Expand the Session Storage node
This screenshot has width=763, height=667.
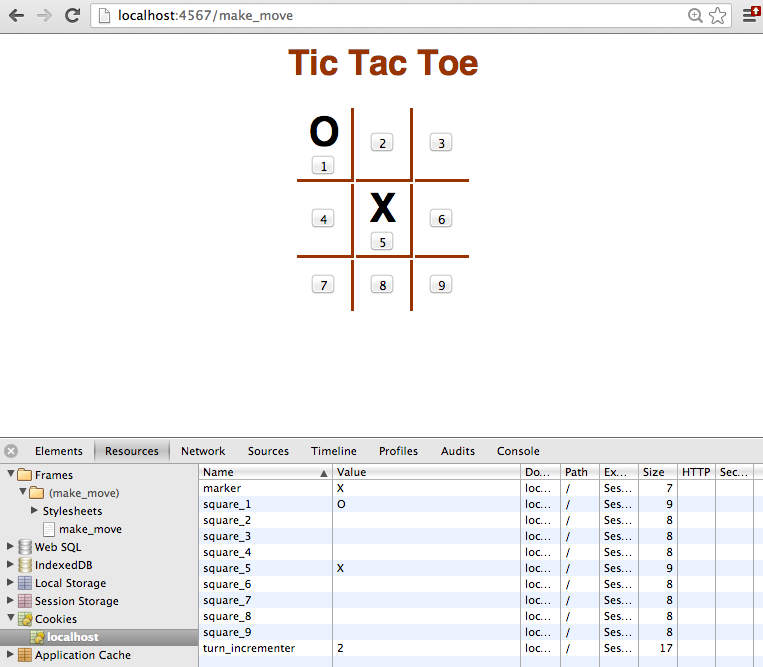click(10, 600)
